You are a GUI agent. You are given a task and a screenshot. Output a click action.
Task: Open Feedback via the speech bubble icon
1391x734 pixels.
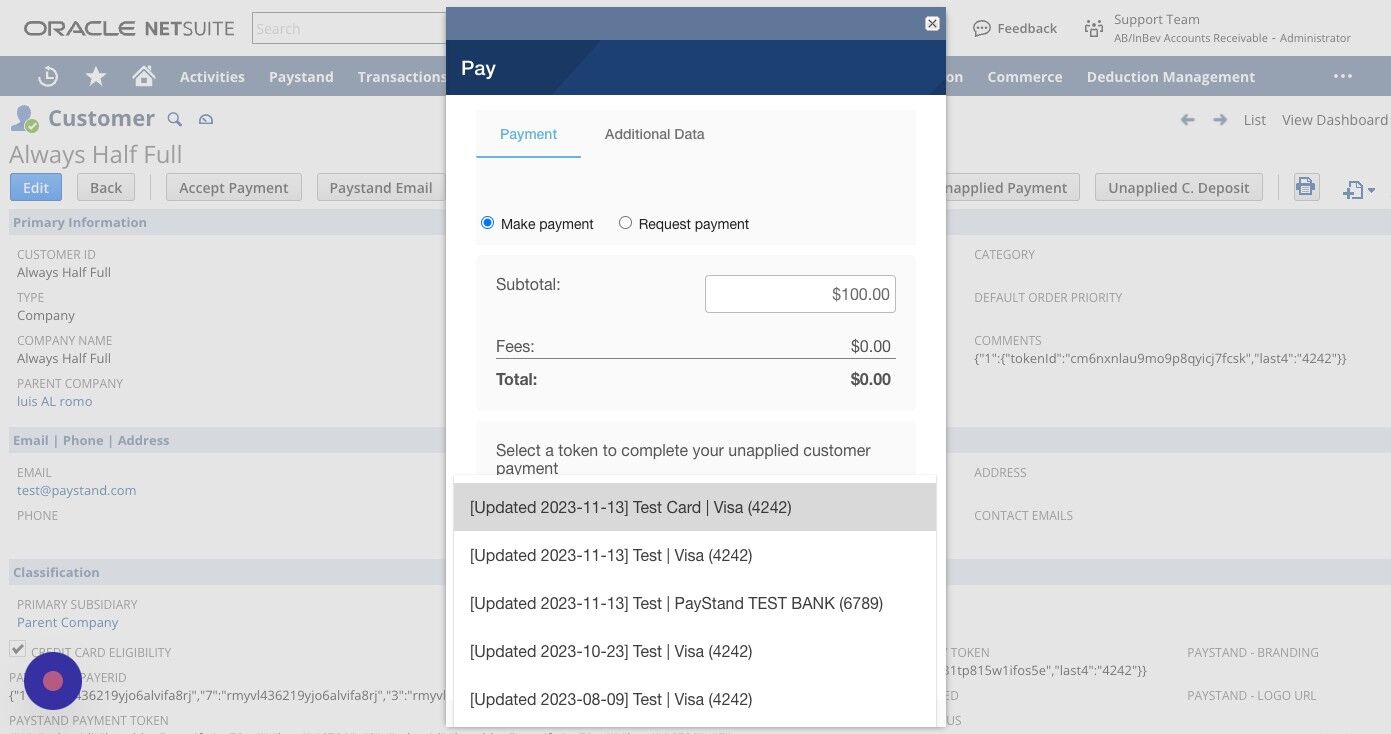point(981,28)
